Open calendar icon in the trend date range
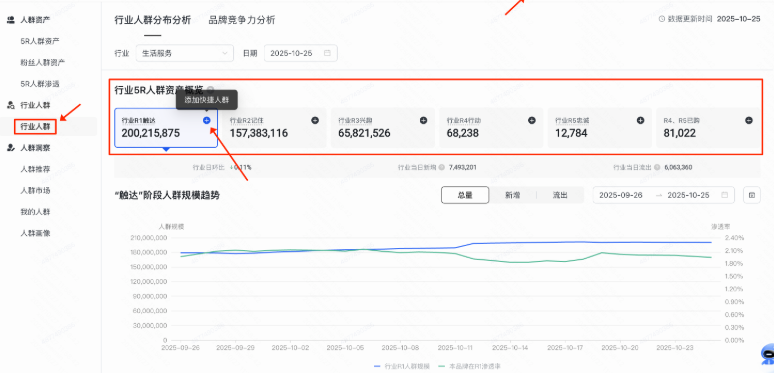 pyautogui.click(x=725, y=195)
